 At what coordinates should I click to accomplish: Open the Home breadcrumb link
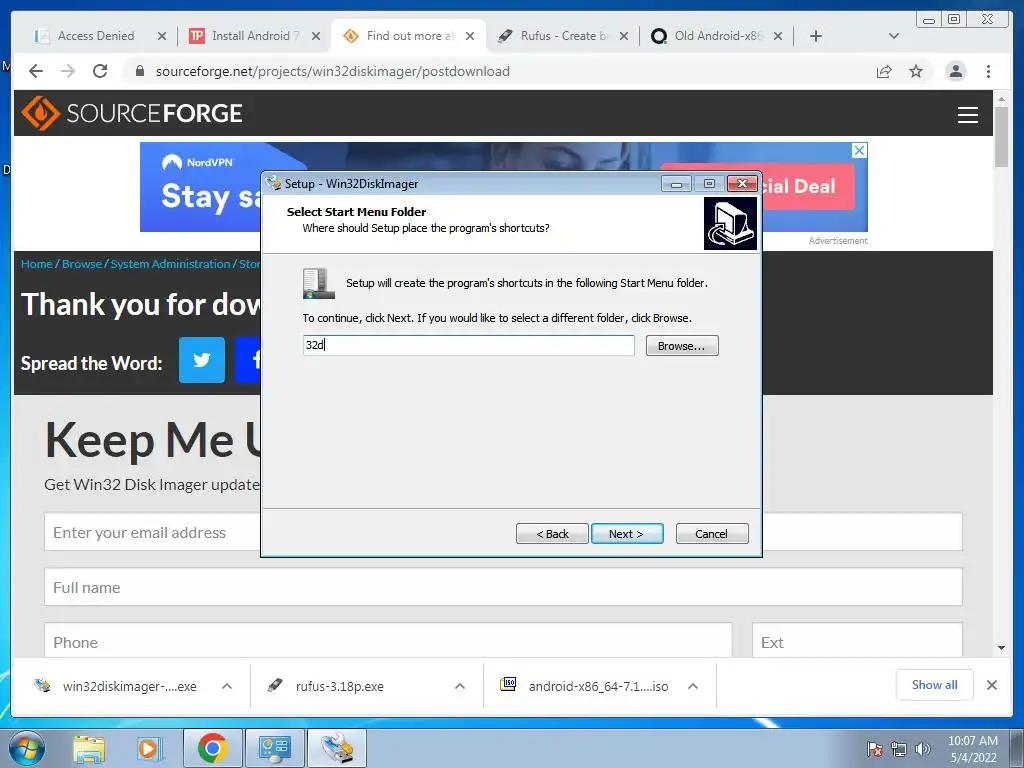36,264
